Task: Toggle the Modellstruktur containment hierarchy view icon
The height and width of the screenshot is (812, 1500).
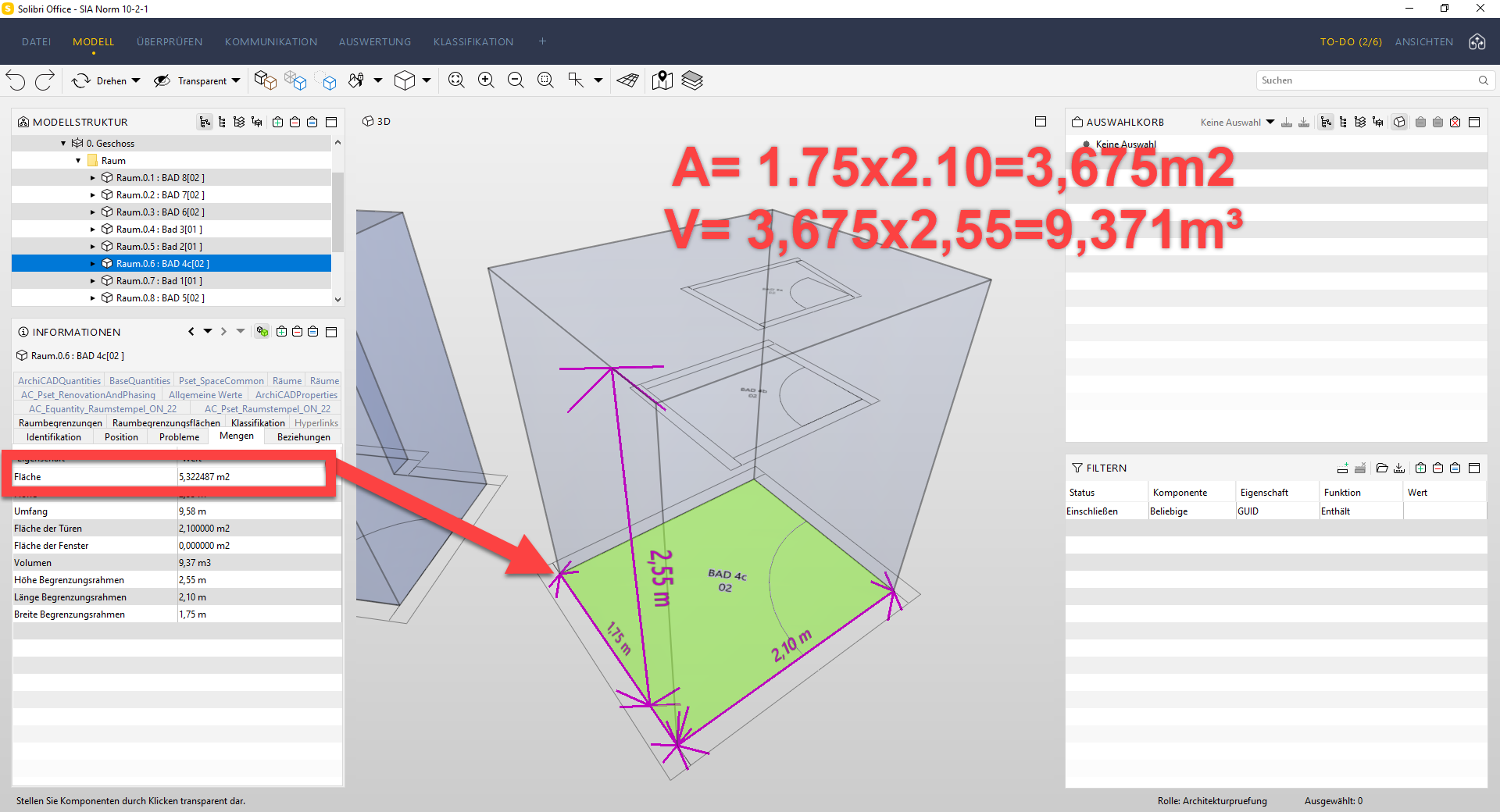Action: pos(205,122)
